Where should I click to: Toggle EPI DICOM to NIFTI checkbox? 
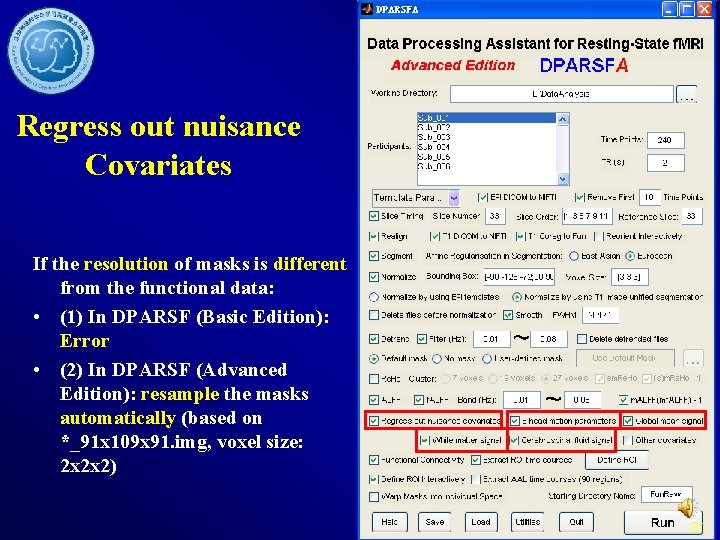tap(483, 197)
